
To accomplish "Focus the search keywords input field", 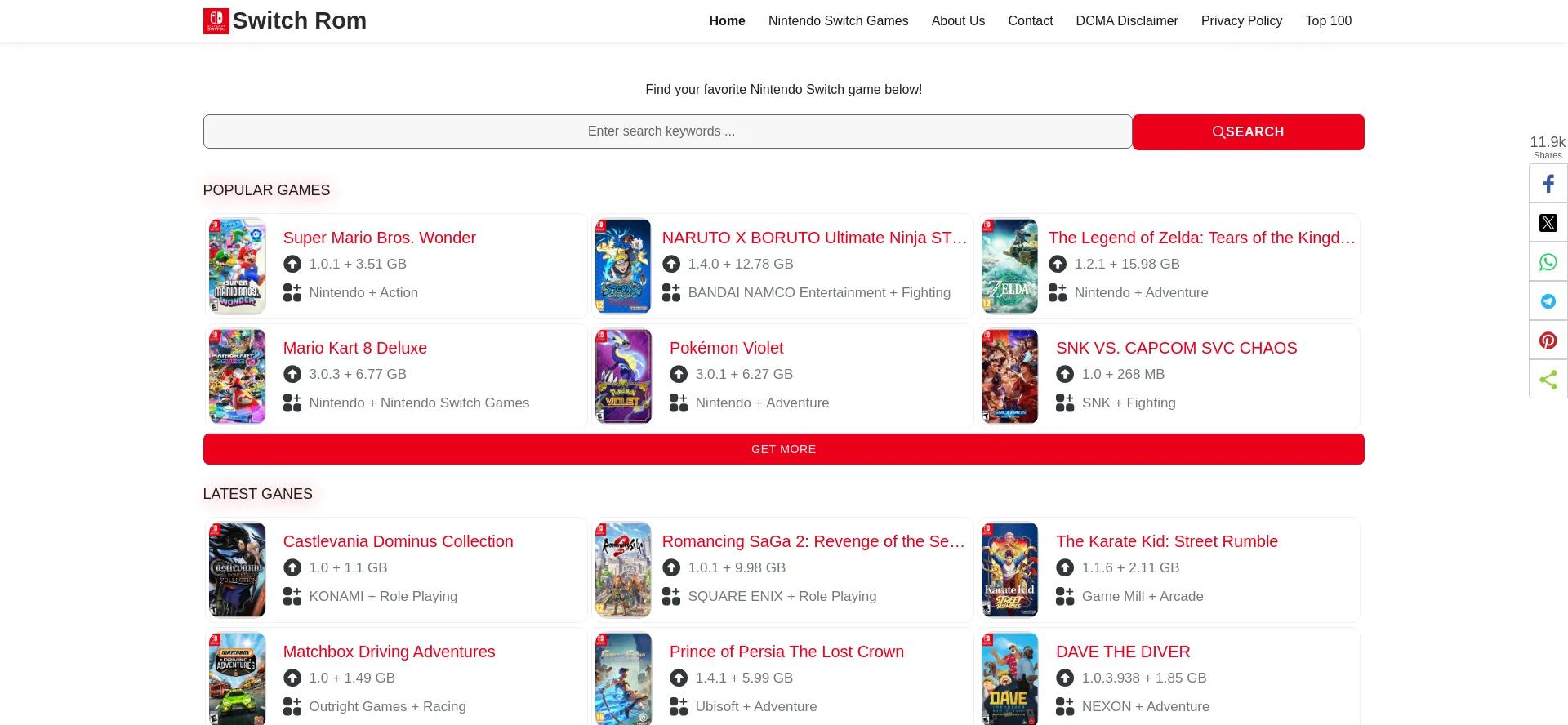I will pyautogui.click(x=667, y=131).
